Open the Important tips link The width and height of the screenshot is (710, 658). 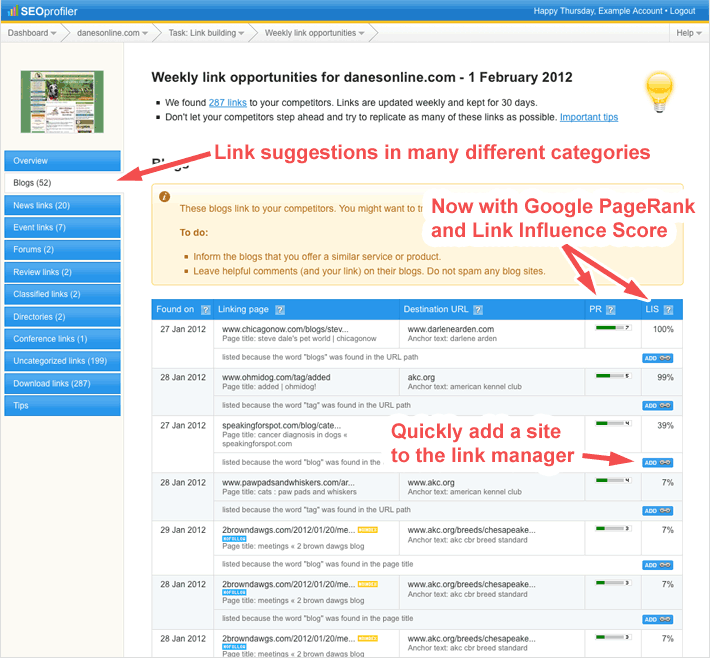click(589, 117)
